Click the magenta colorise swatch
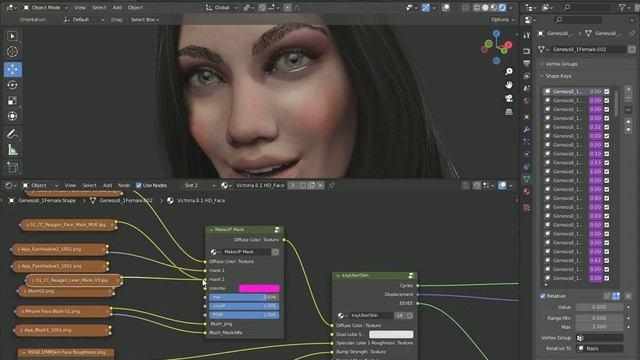Viewport: 640px width, 360px height. pyautogui.click(x=259, y=289)
